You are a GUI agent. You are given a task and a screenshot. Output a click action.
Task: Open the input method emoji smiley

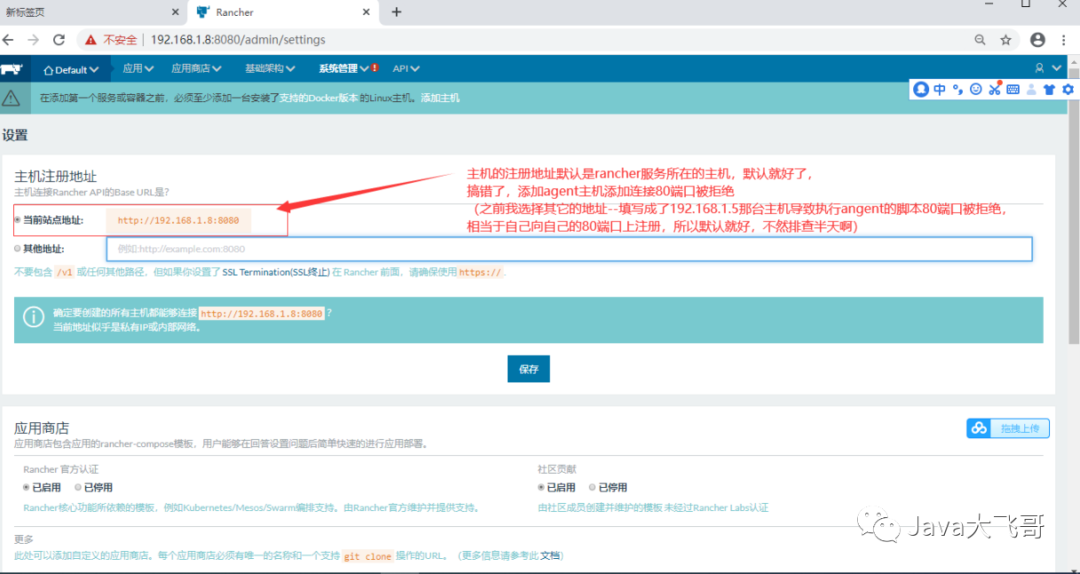point(975,89)
